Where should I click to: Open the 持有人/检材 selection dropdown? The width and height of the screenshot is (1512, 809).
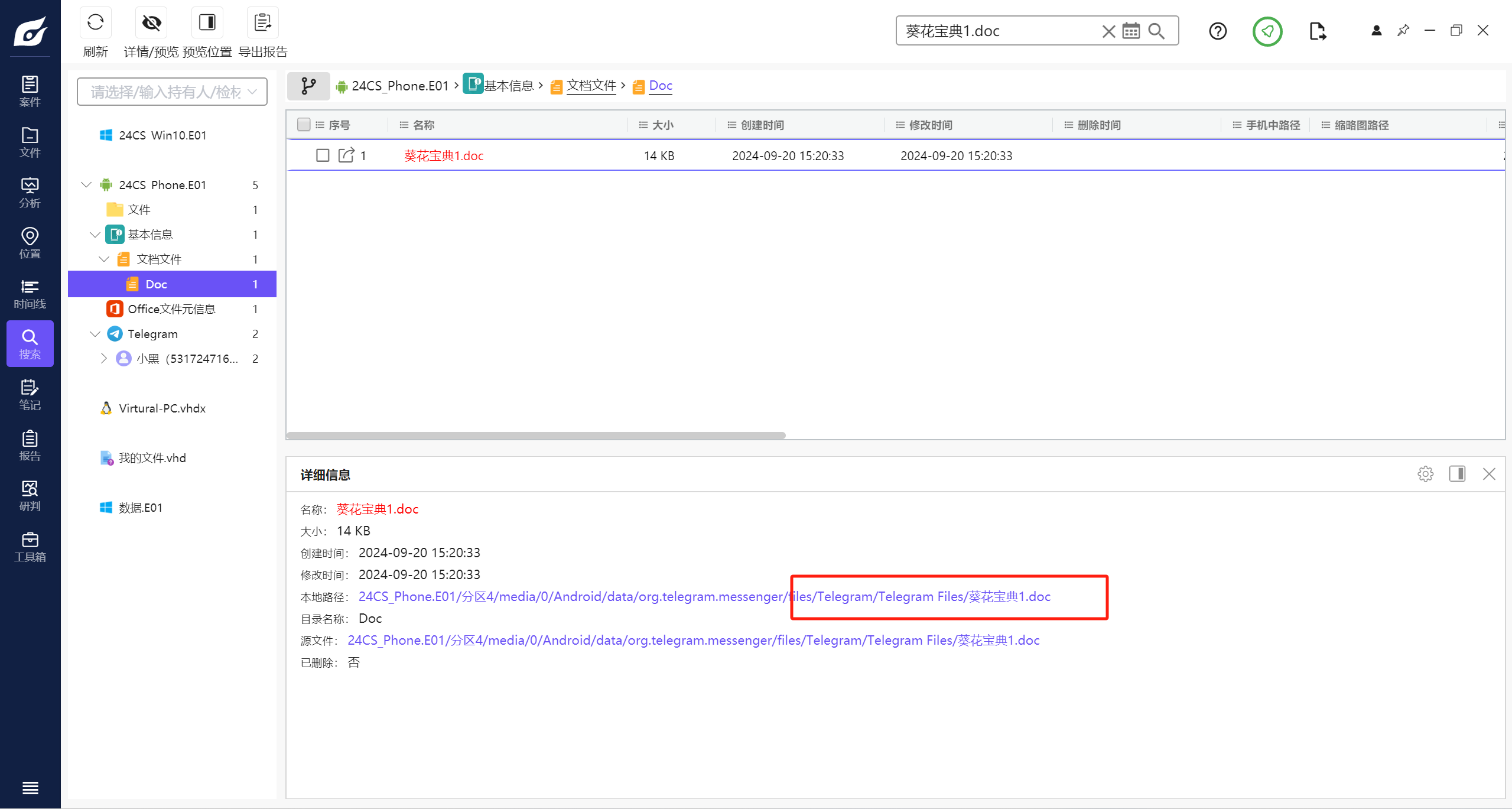pyautogui.click(x=172, y=92)
